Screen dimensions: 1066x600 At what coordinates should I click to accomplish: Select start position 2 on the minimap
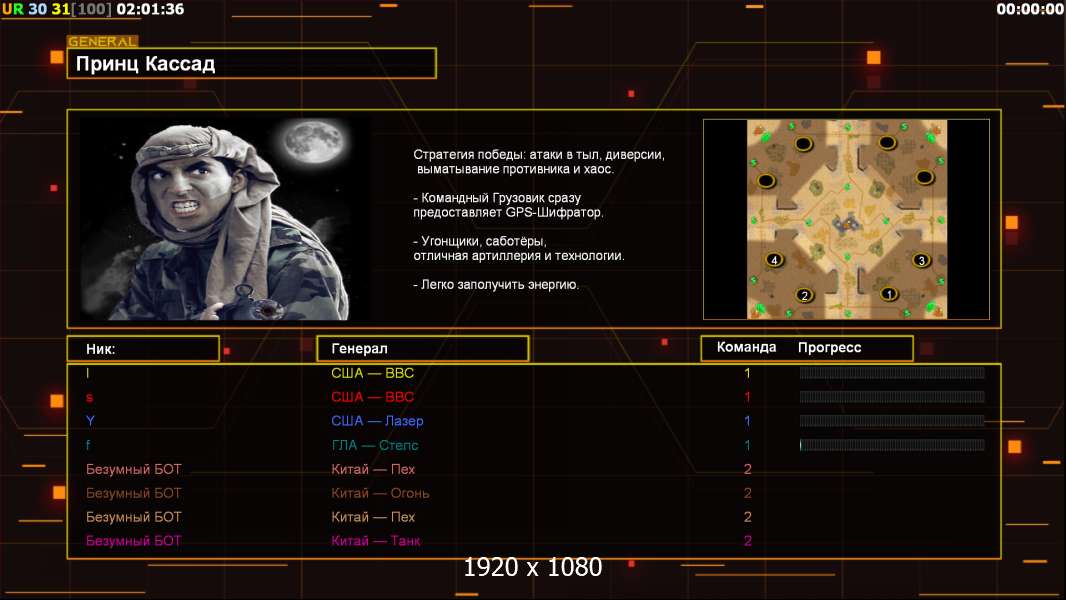(x=804, y=296)
